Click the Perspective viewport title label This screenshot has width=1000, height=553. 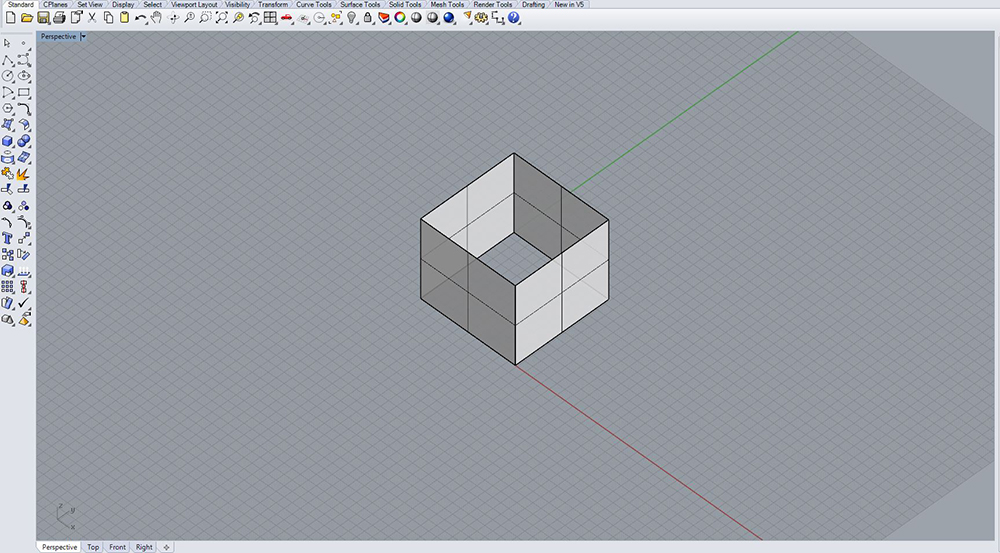point(59,36)
